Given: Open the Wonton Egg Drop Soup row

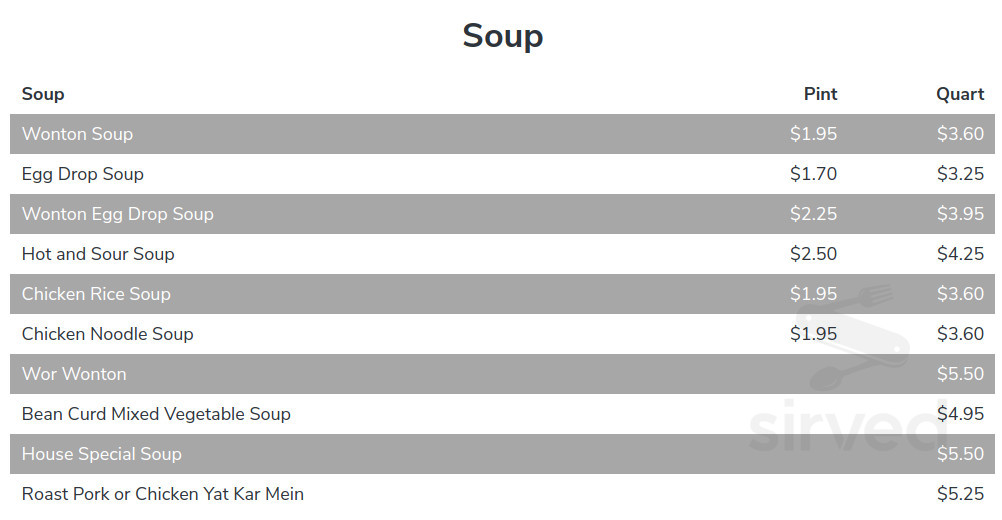Looking at the screenshot, I should click(118, 214).
